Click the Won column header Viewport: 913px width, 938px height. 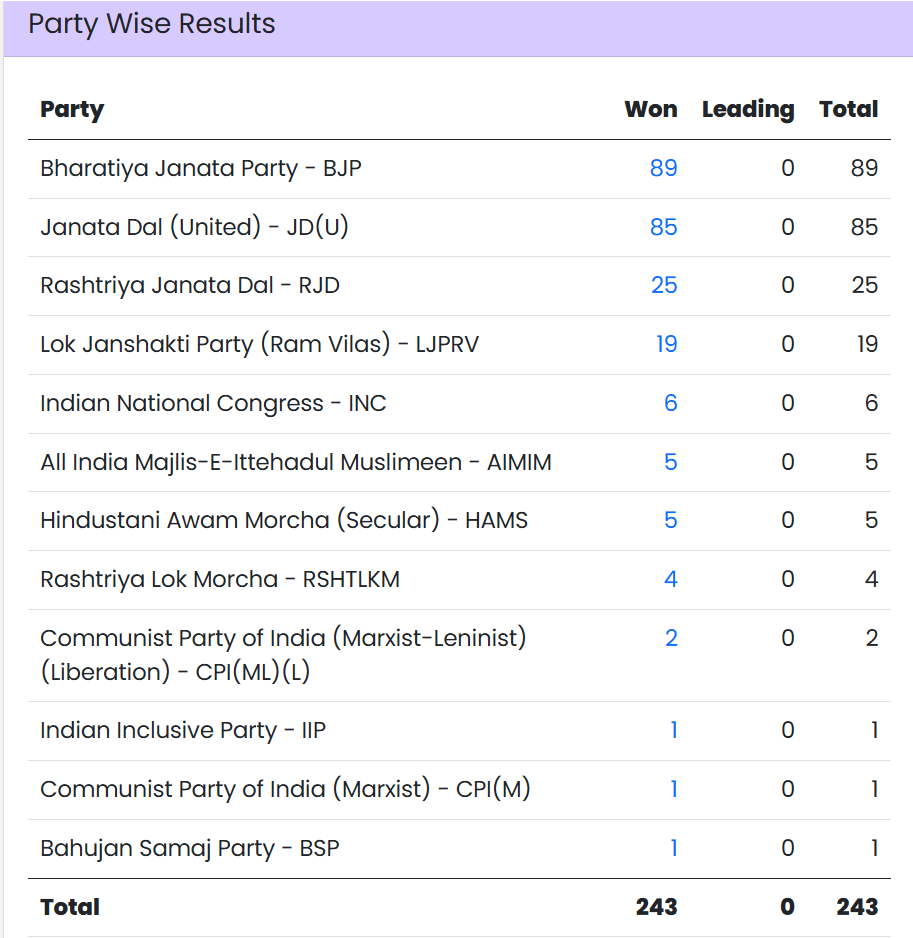(650, 109)
